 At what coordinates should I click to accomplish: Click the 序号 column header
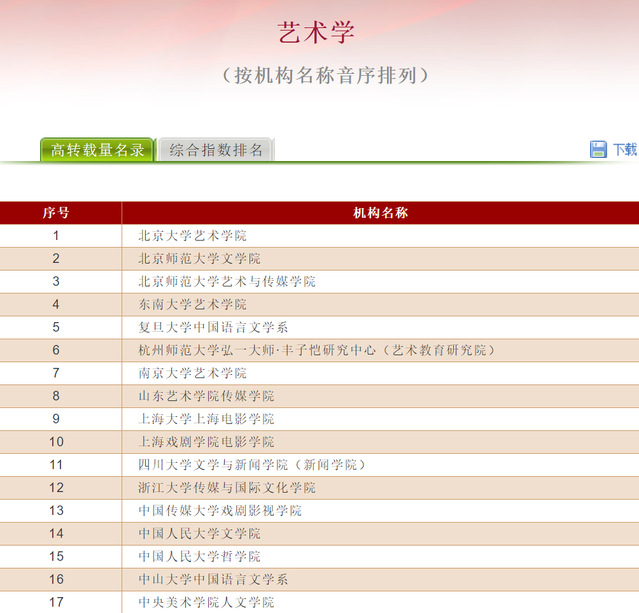(x=56, y=213)
